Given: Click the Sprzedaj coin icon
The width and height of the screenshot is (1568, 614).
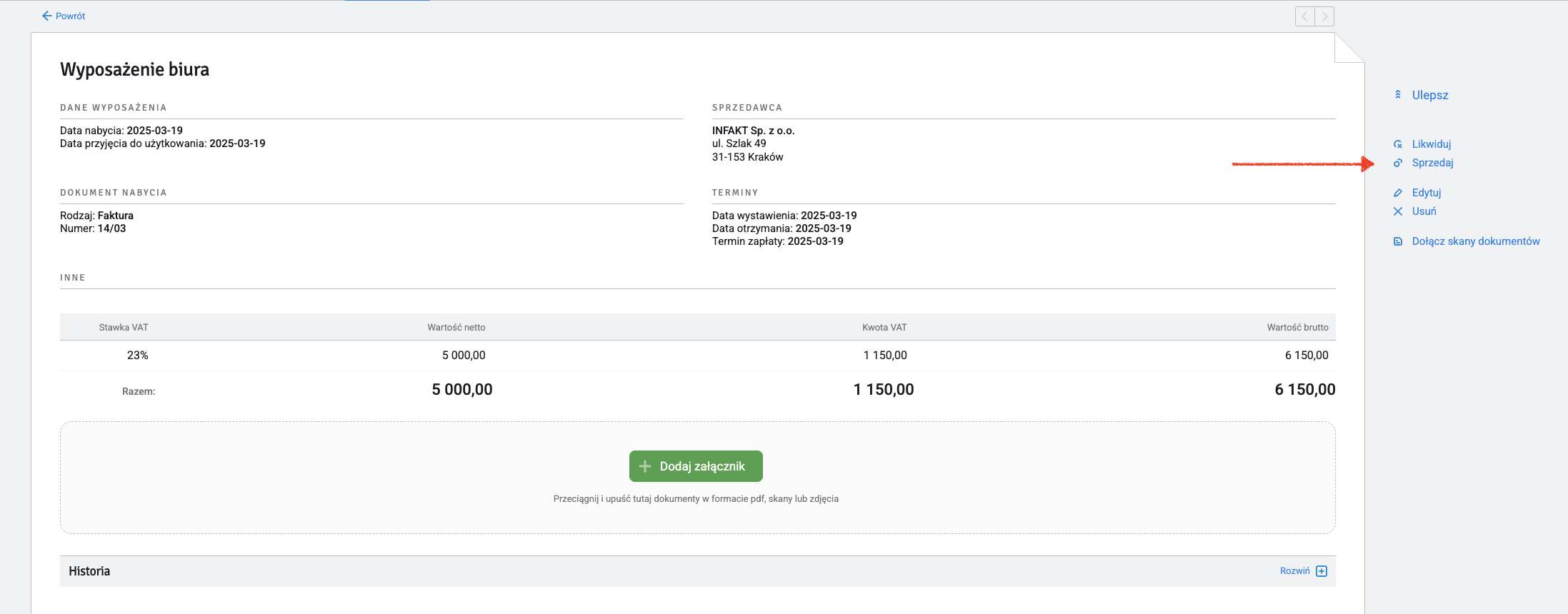Looking at the screenshot, I should click(1398, 163).
